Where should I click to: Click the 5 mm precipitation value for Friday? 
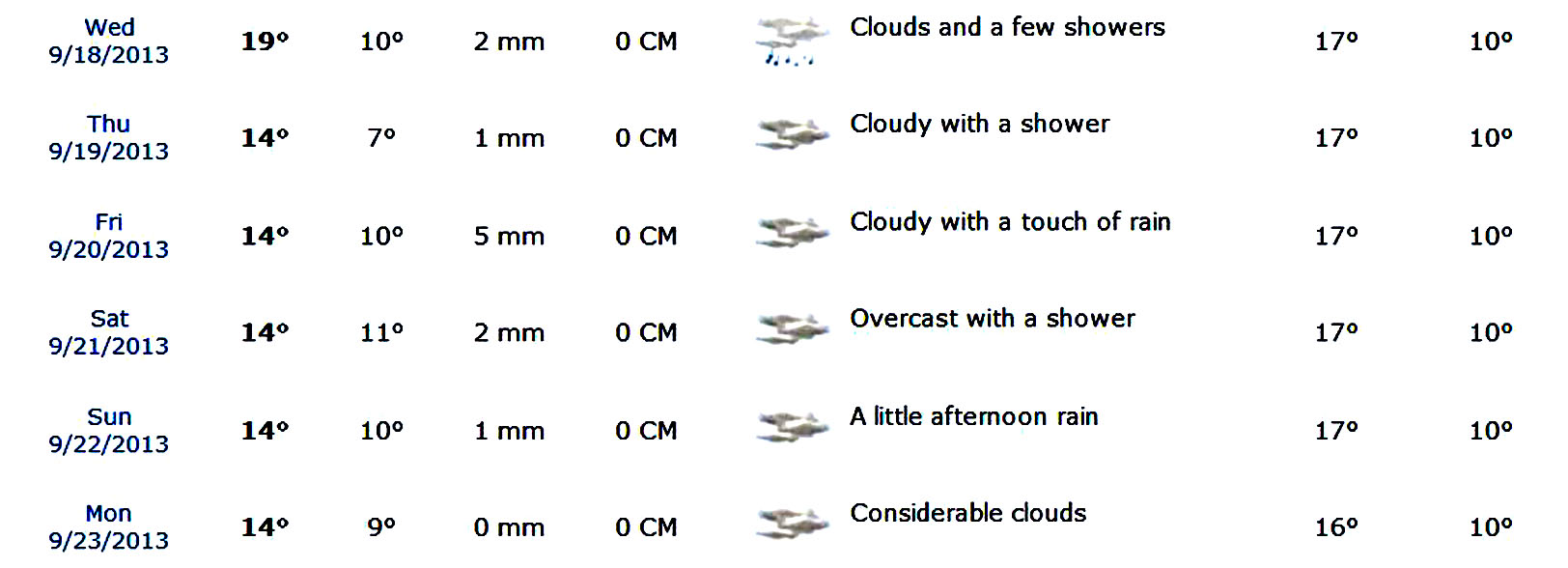509,236
